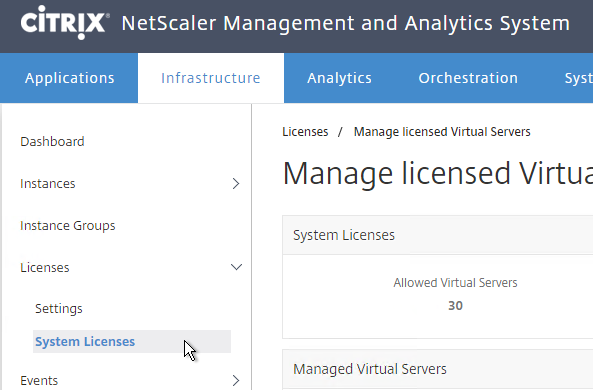Screen dimensions: 593x390
Task: Click the System Licenses panel header
Action: tap(438, 235)
